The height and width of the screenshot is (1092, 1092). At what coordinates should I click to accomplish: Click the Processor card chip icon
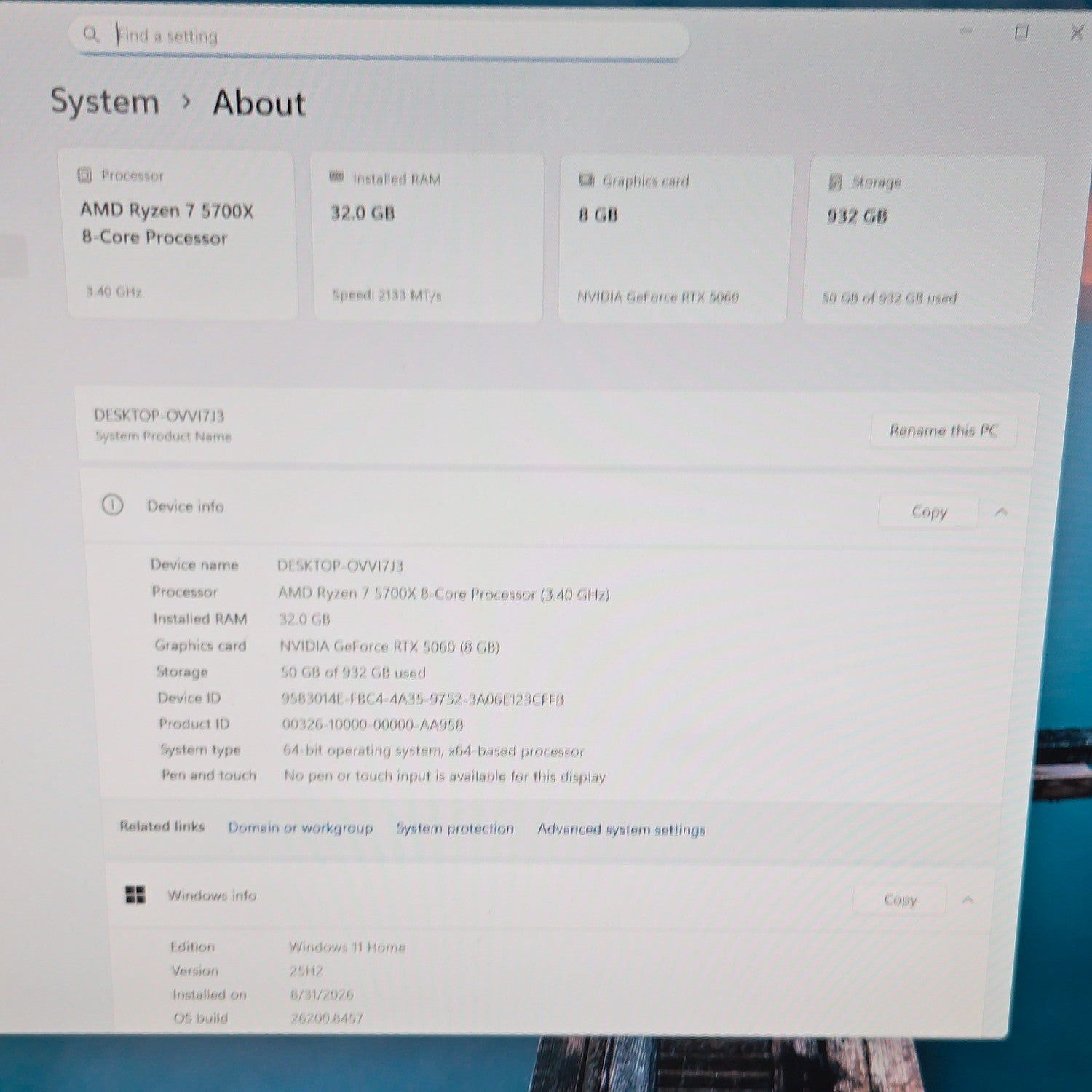[84, 175]
